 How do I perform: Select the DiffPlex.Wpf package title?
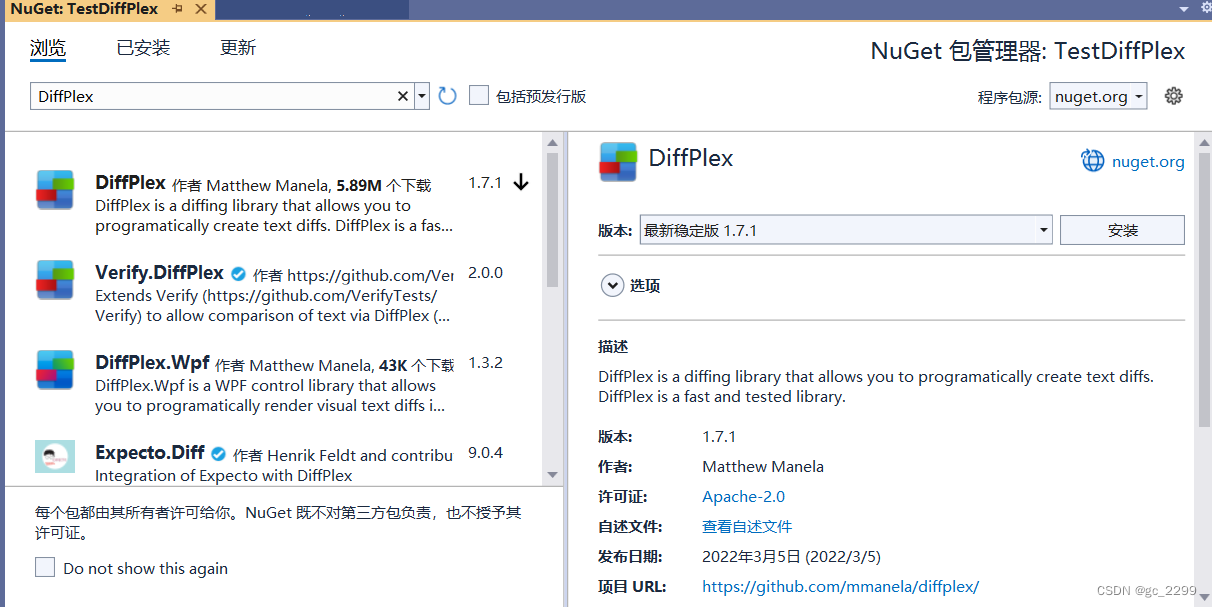(x=152, y=363)
